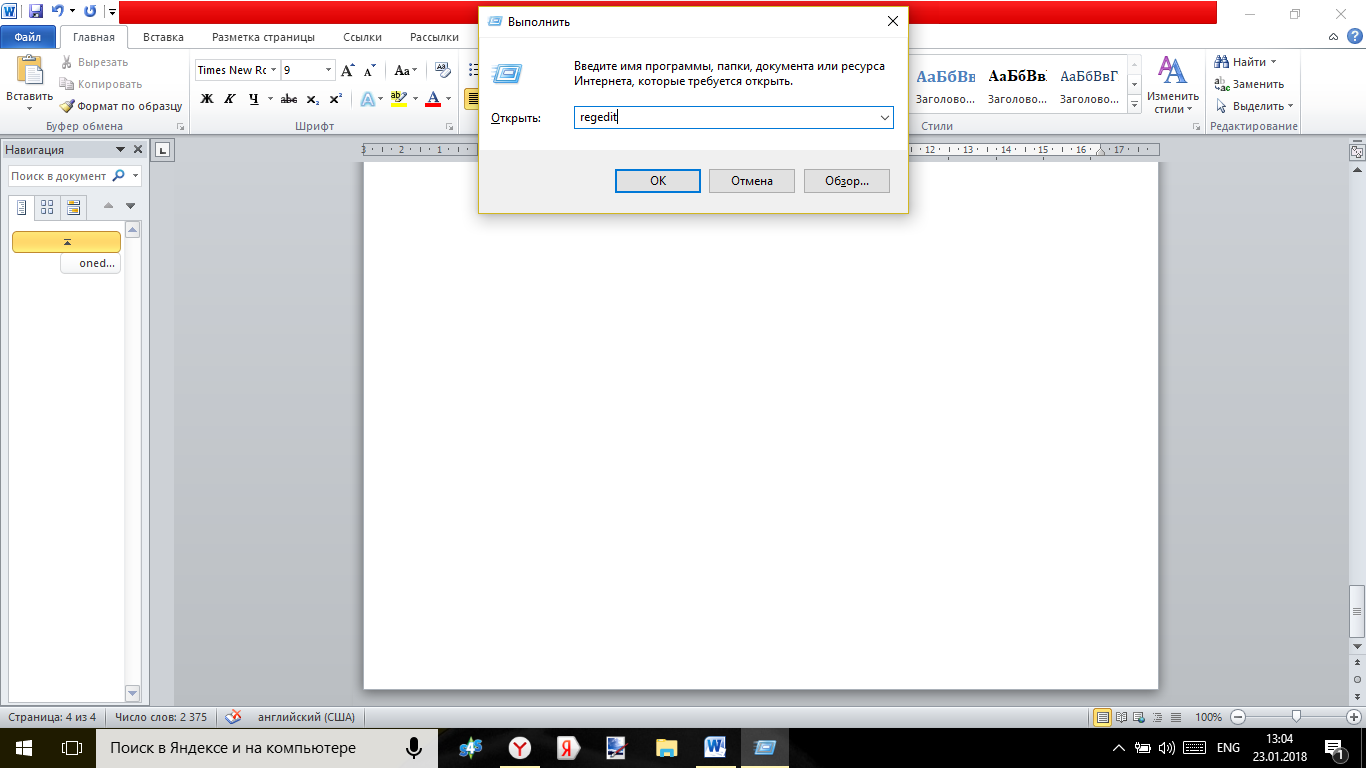Click the navigation document search field
Image resolution: width=1366 pixels, height=768 pixels.
point(60,176)
